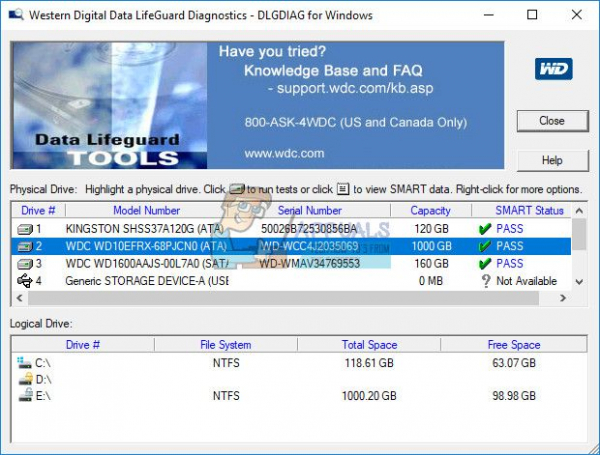Screen dimensions: 600x455
Task: Select WDC WD10EFRX-68PJCN0 model text
Action: [x=146, y=246]
